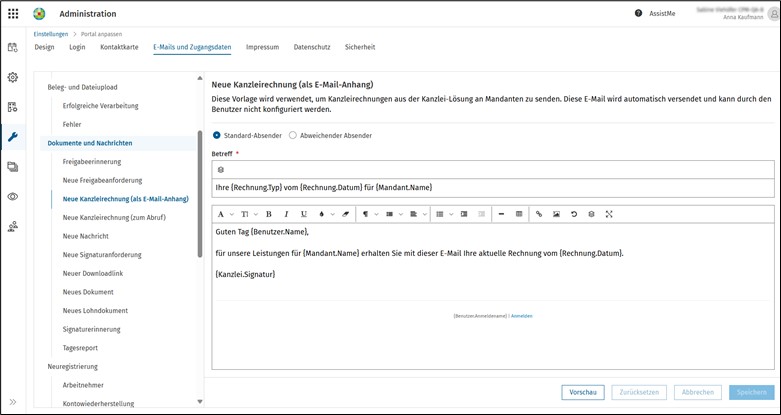Select Abweichender Absender radio button

pyautogui.click(x=293, y=135)
